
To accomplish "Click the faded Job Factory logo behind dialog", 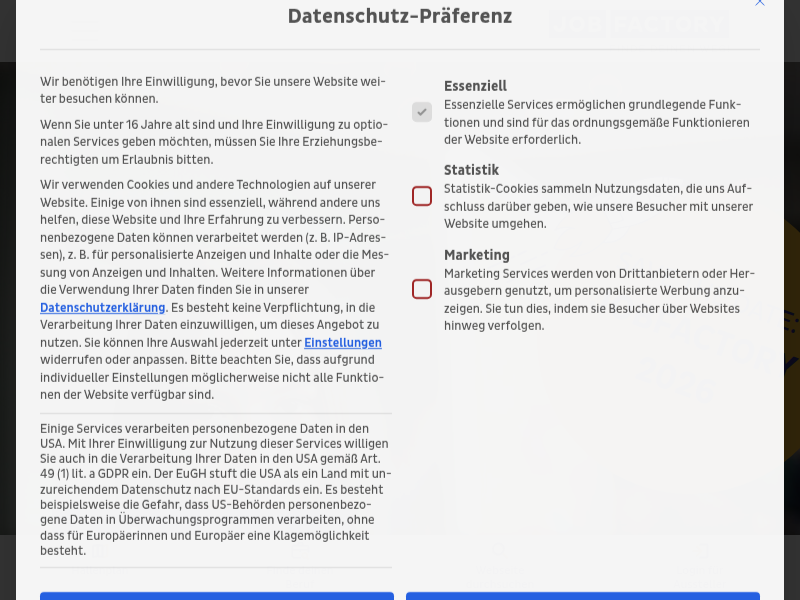I will click(639, 24).
